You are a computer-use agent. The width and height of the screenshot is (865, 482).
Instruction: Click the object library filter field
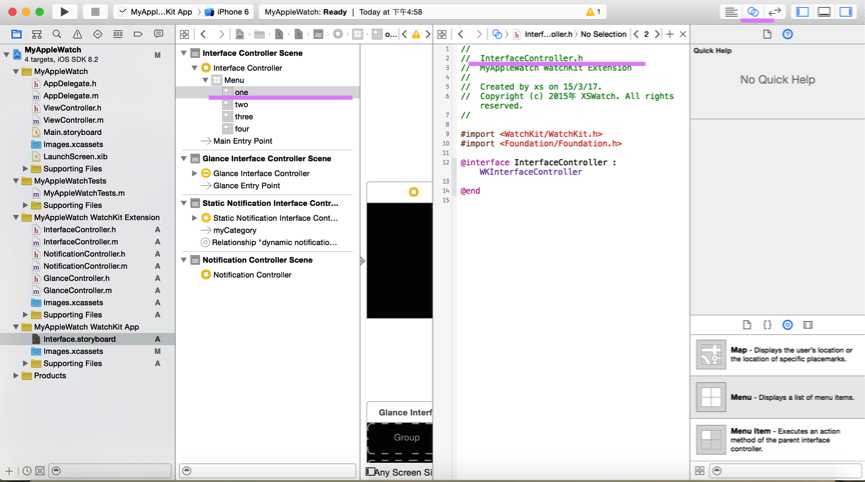point(786,471)
